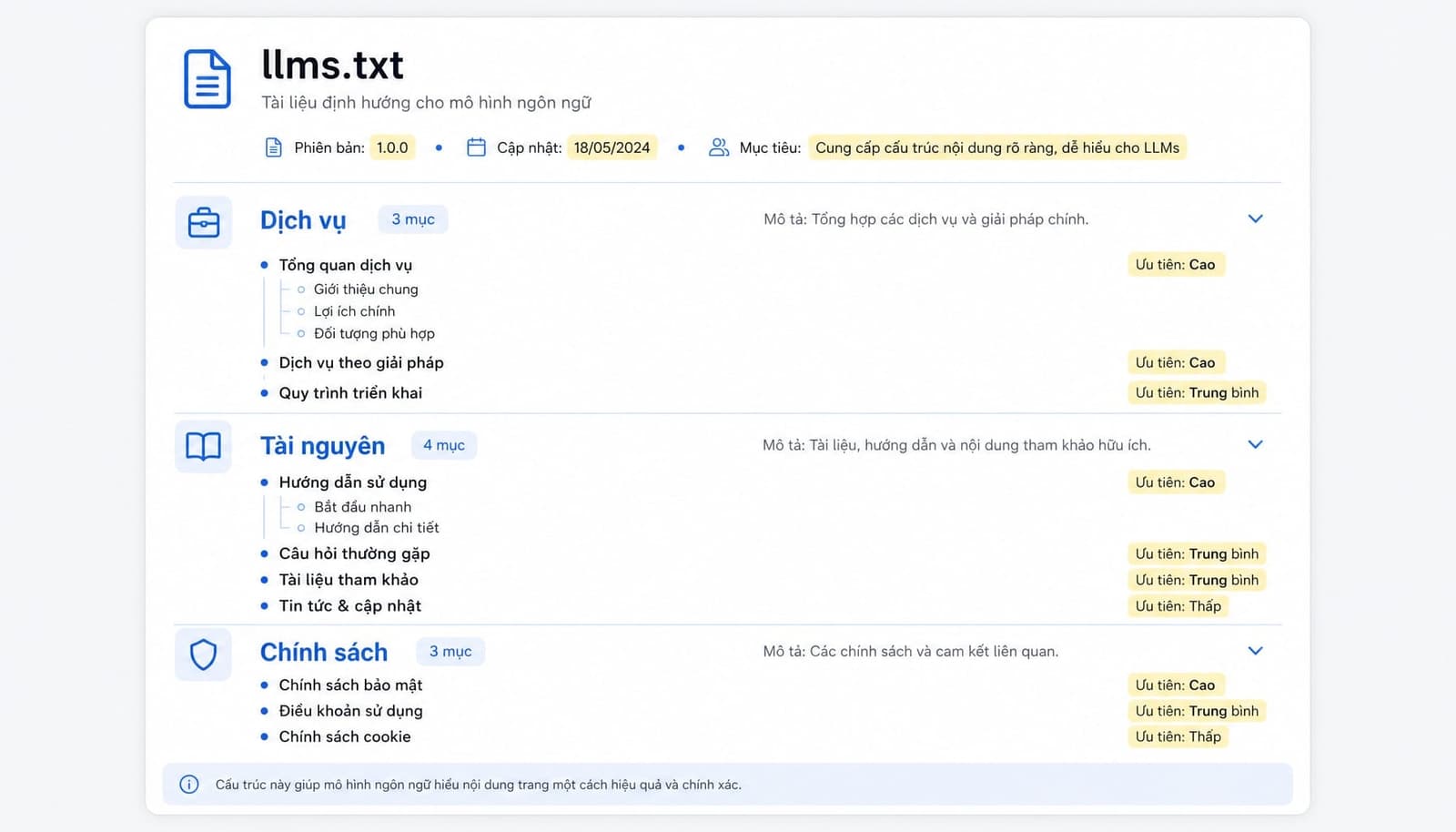Click the 3 mục badge next to Dịch vụ
This screenshot has height=832, width=1456.
[413, 219]
